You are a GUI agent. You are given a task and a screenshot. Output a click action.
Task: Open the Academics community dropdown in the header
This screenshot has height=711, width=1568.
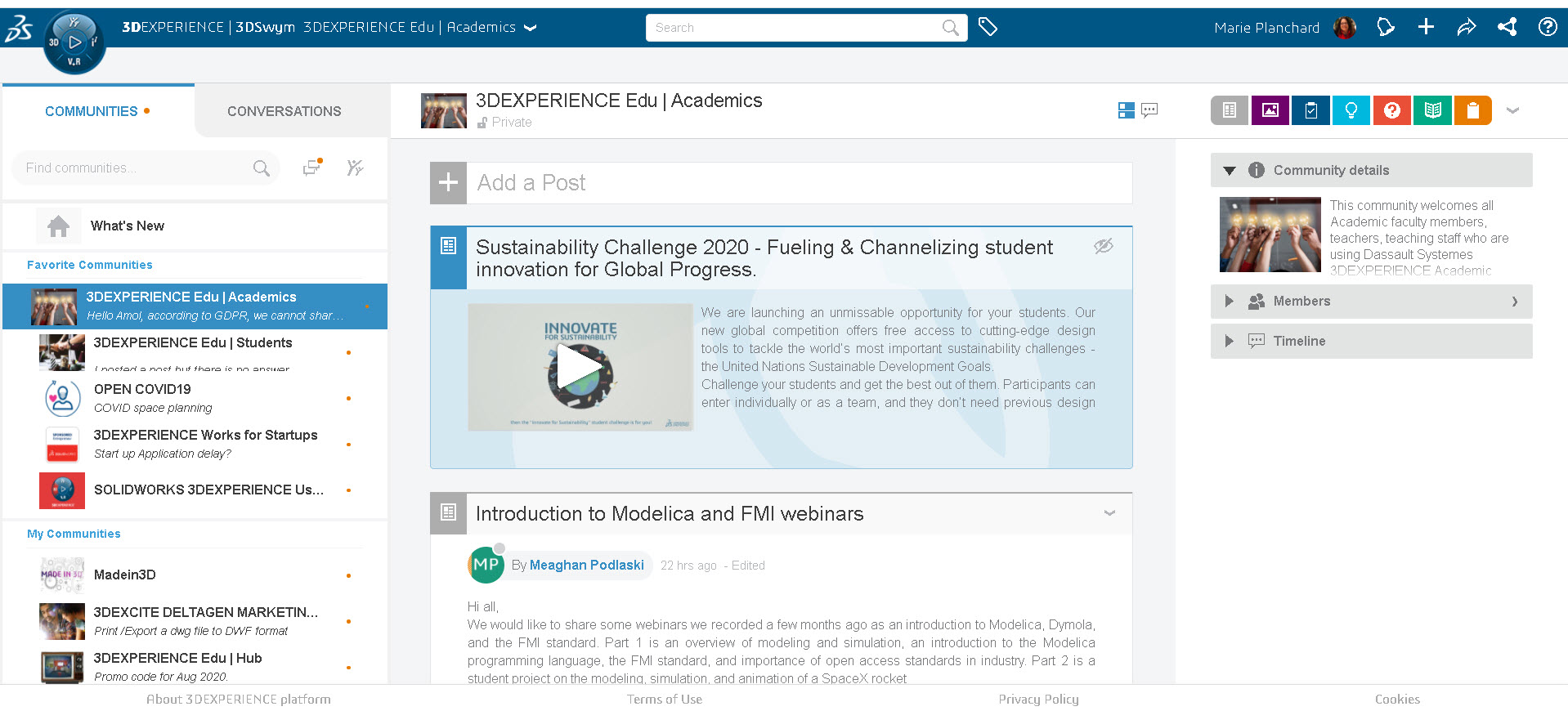point(531,27)
